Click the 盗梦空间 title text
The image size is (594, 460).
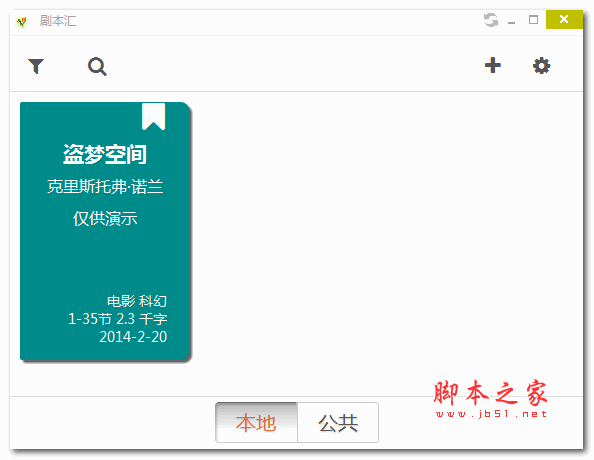[x=105, y=154]
